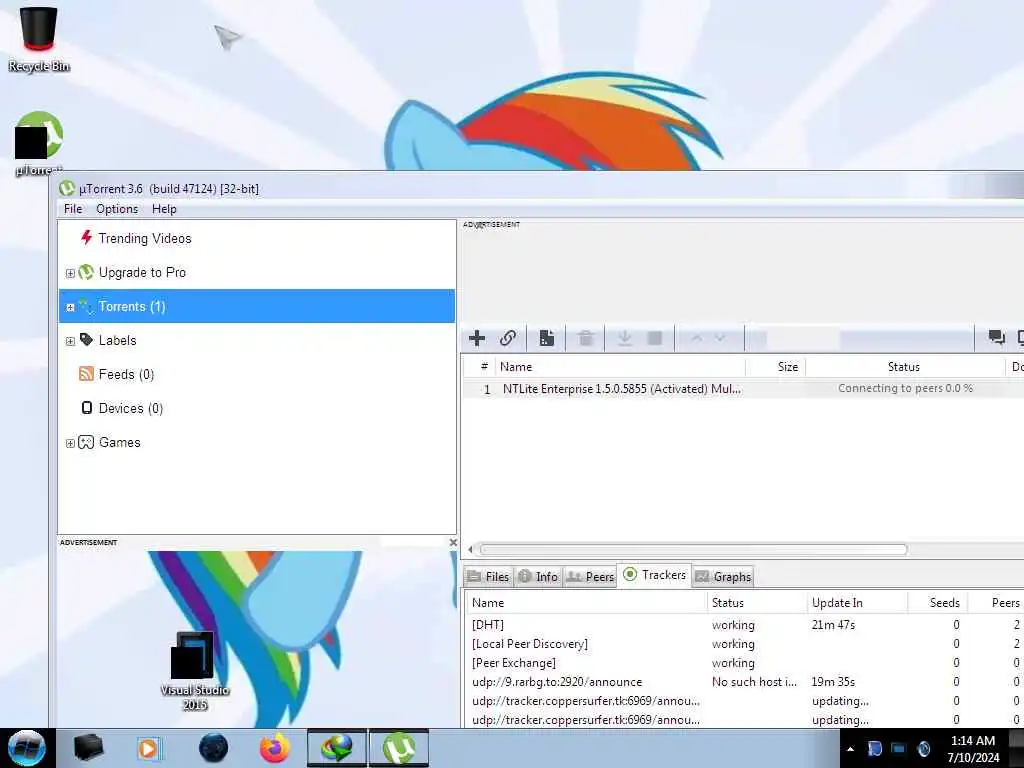Open the Windows Start menu
This screenshot has width=1024, height=768.
tap(27, 748)
